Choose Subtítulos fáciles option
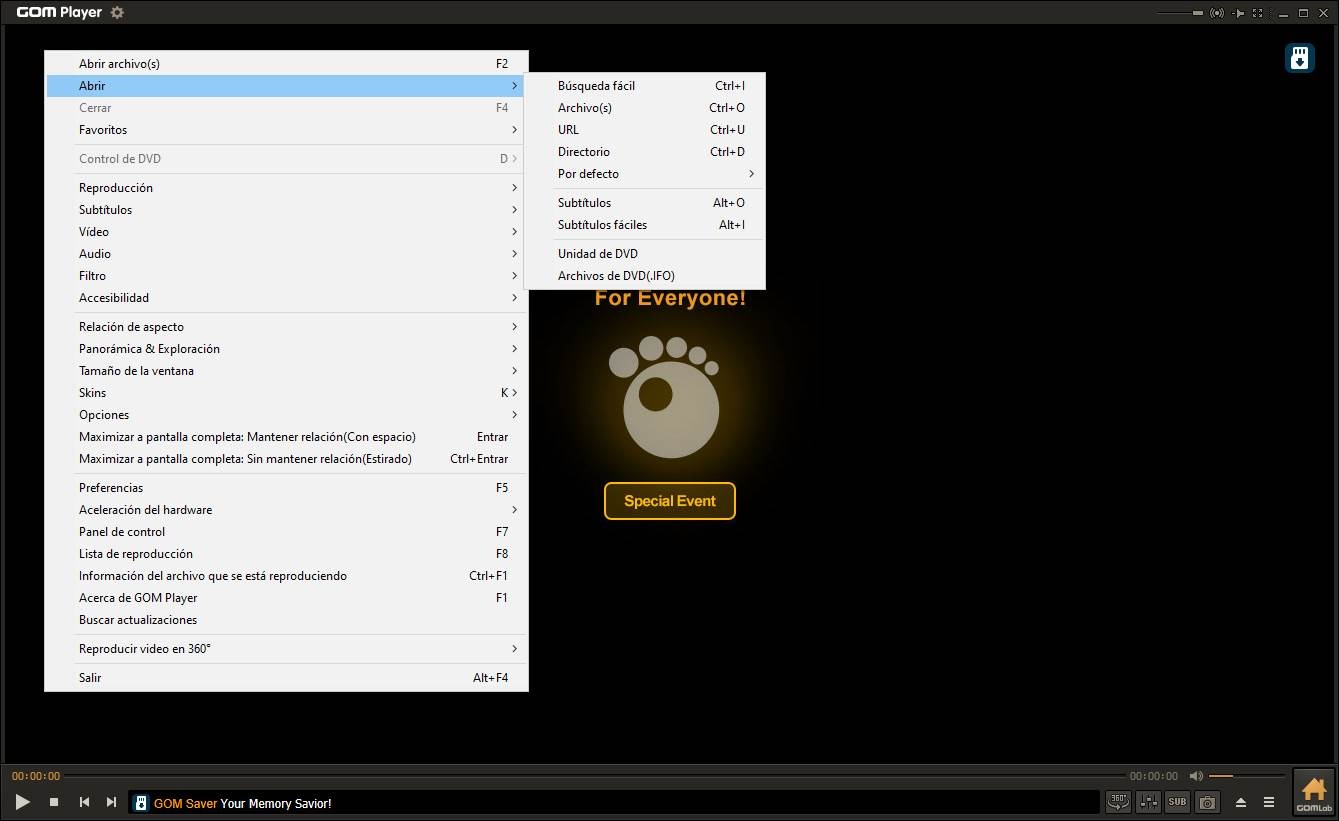The image size is (1339, 821). [645, 225]
